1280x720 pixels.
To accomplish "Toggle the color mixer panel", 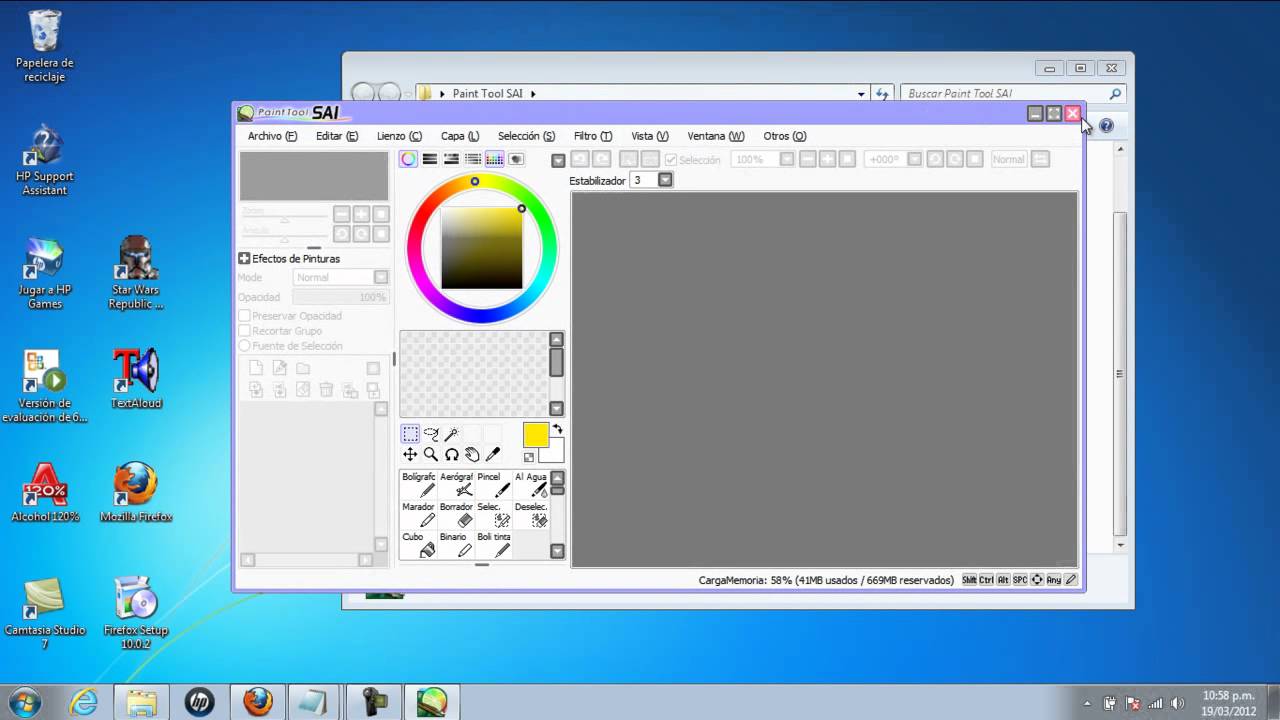I will tap(473, 159).
